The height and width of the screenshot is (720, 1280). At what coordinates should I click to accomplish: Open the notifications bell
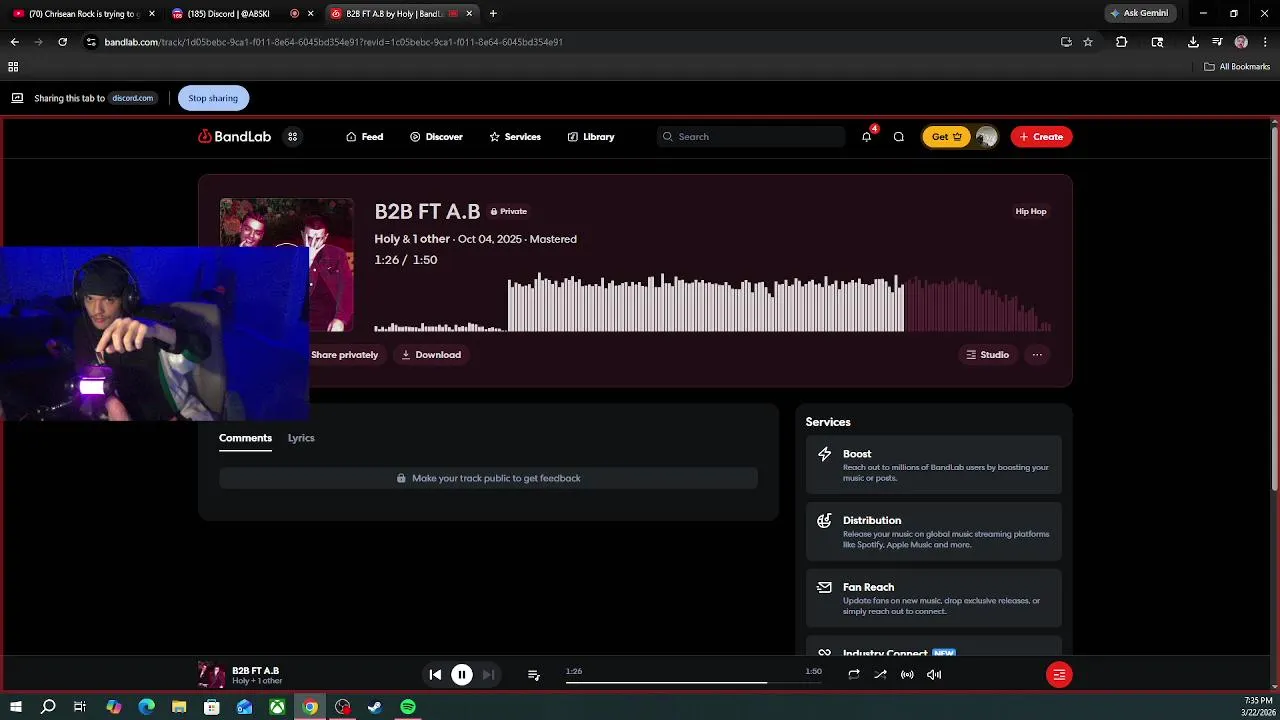click(x=867, y=137)
